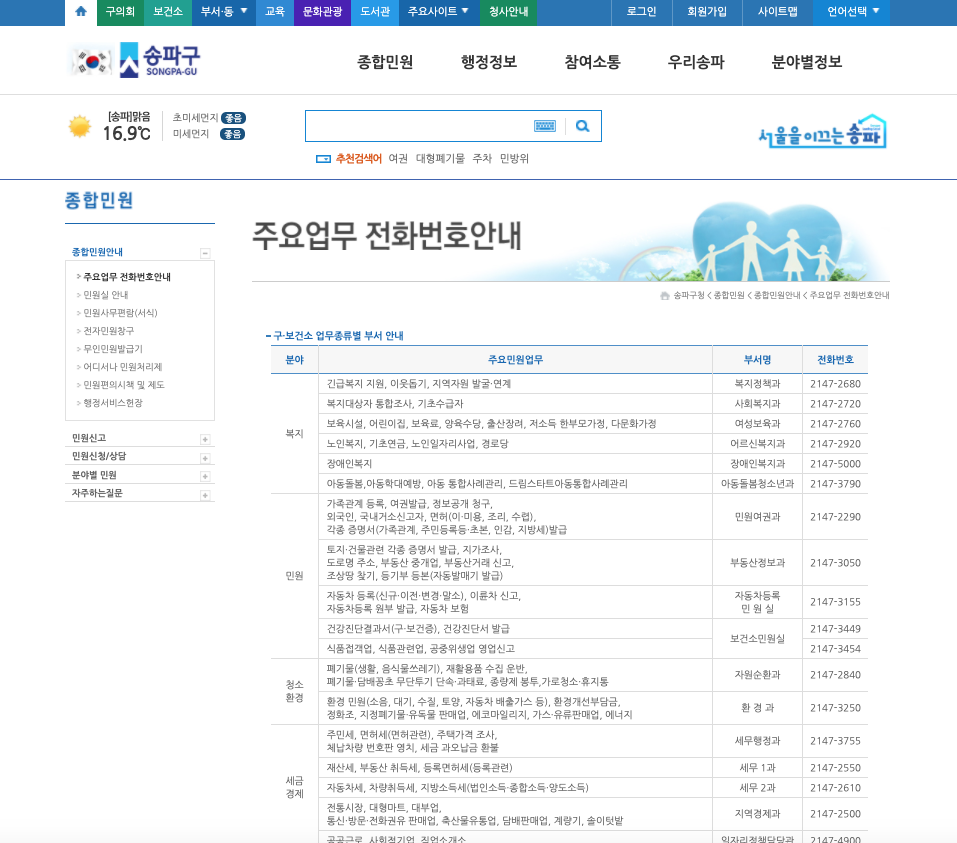Open the virtual keyboard icon in the search box

point(545,125)
